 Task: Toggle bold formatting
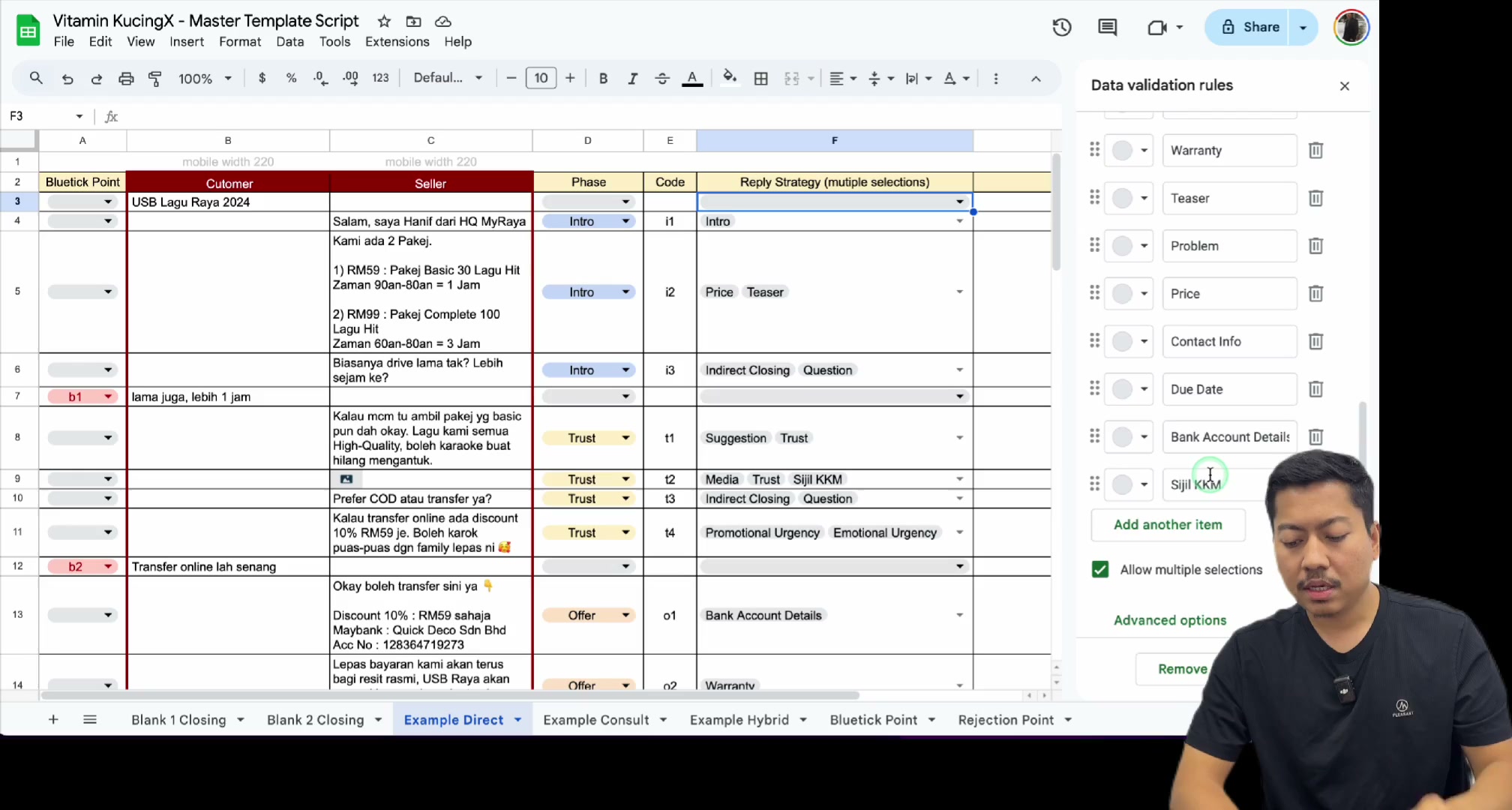603,78
